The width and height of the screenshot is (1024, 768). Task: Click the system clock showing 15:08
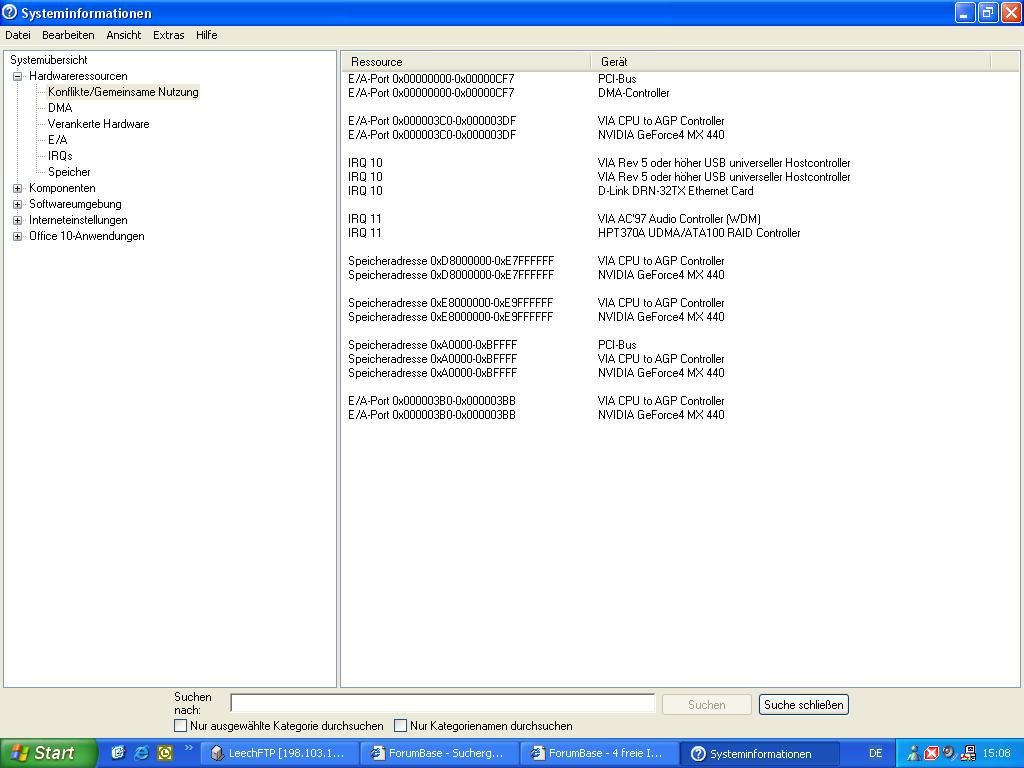(997, 754)
